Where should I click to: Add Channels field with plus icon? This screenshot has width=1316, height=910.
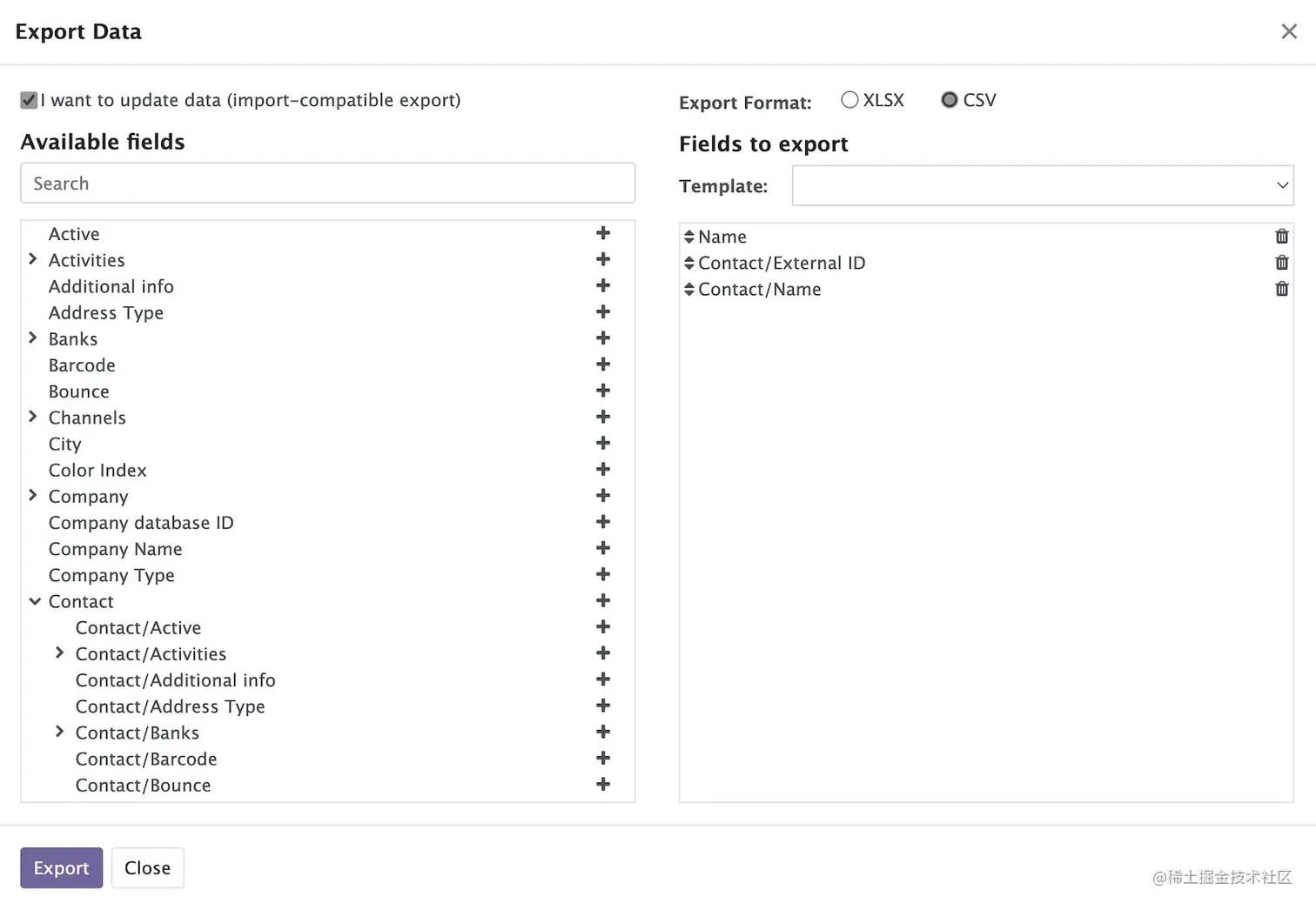pos(603,417)
